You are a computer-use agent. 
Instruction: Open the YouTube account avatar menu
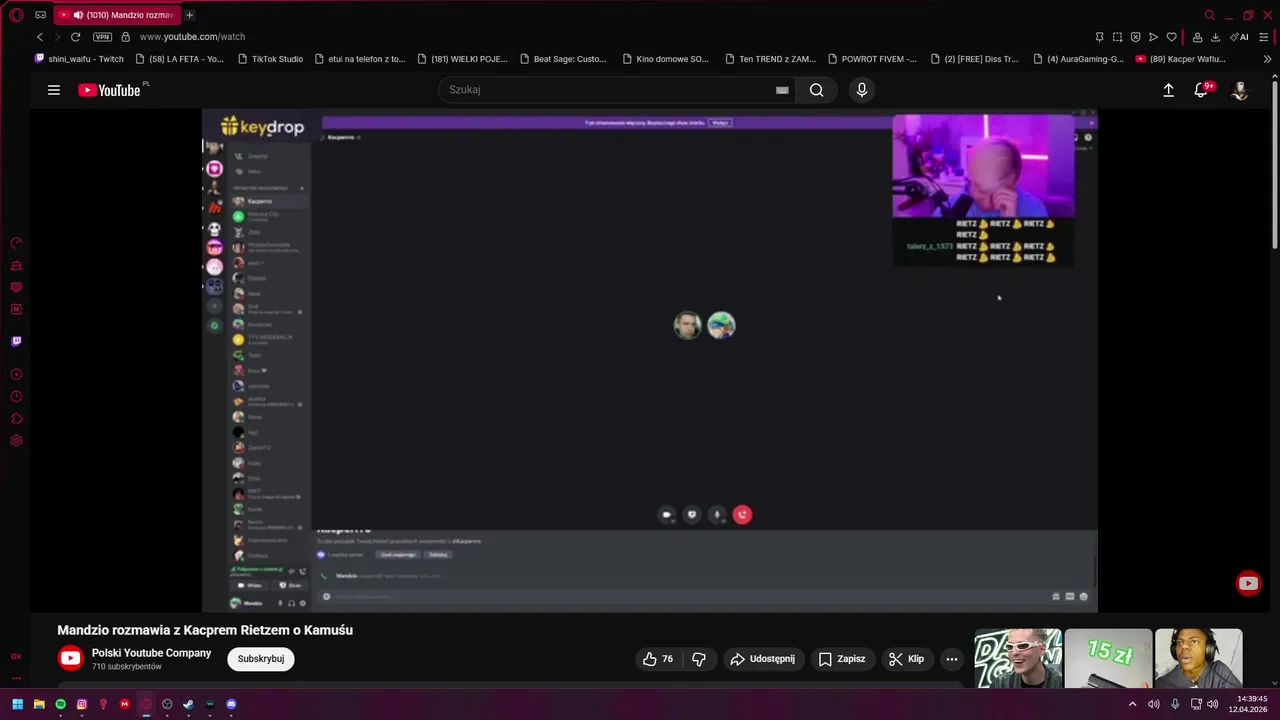point(1240,90)
